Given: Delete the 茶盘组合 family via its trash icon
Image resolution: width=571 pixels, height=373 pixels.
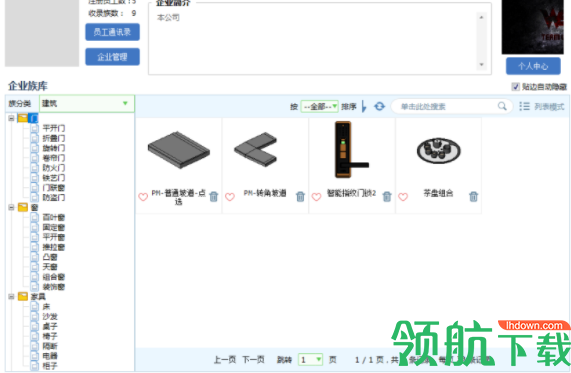Looking at the screenshot, I should tap(473, 197).
